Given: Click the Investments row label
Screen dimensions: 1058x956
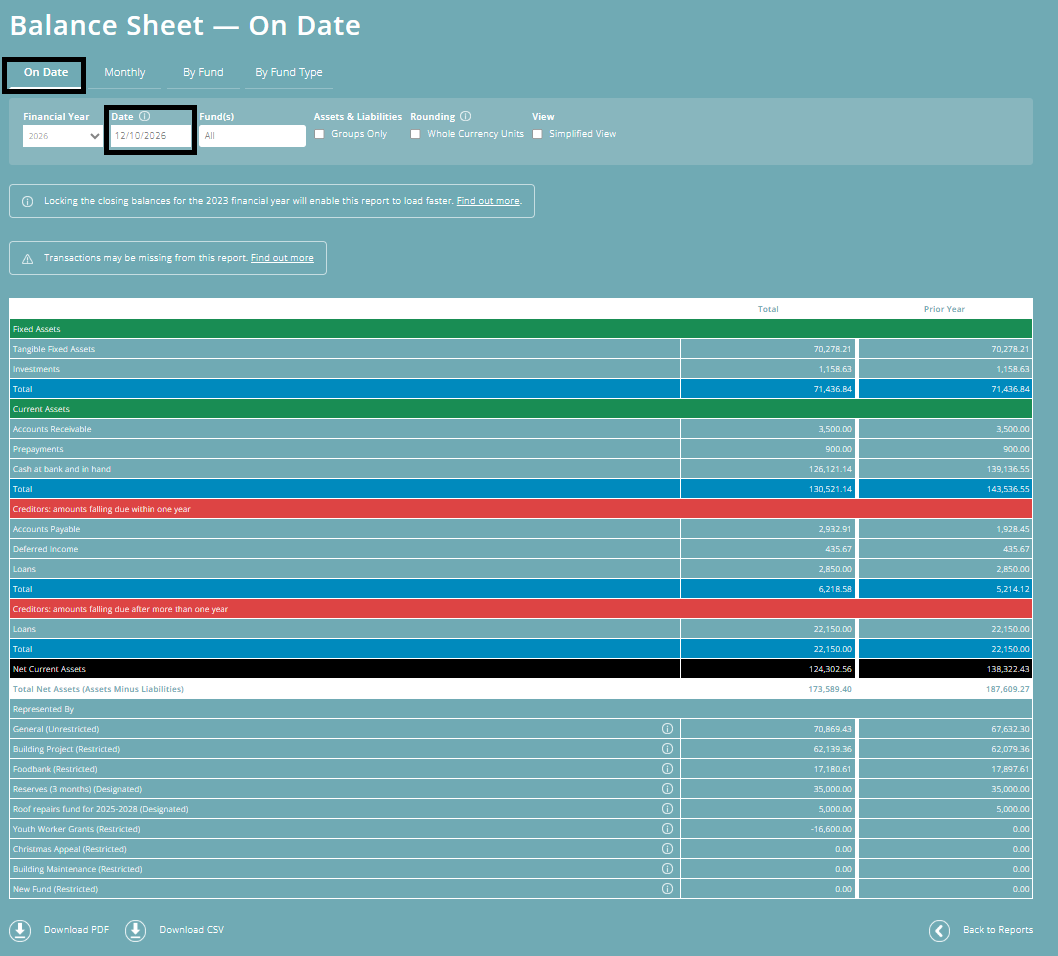Looking at the screenshot, I should click(36, 369).
